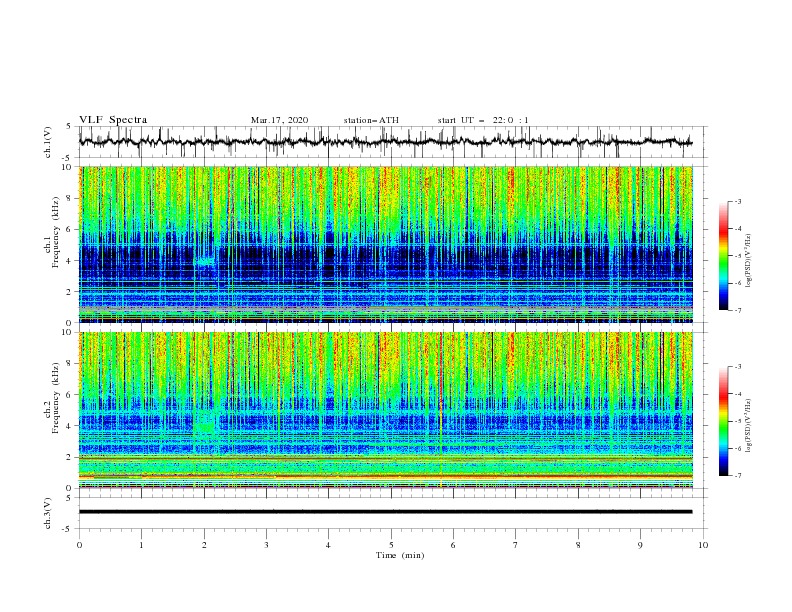Screen dimensions: 792x612
Task: Click the "4" tick on the time axis
Action: [x=329, y=545]
